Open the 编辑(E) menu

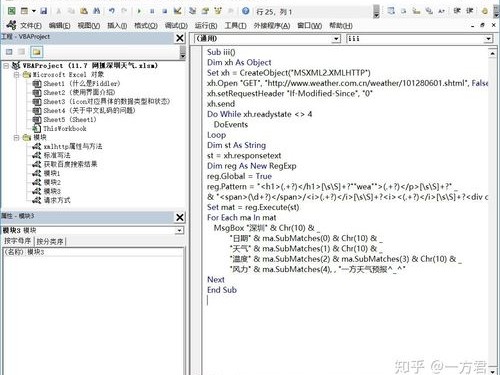coord(59,26)
